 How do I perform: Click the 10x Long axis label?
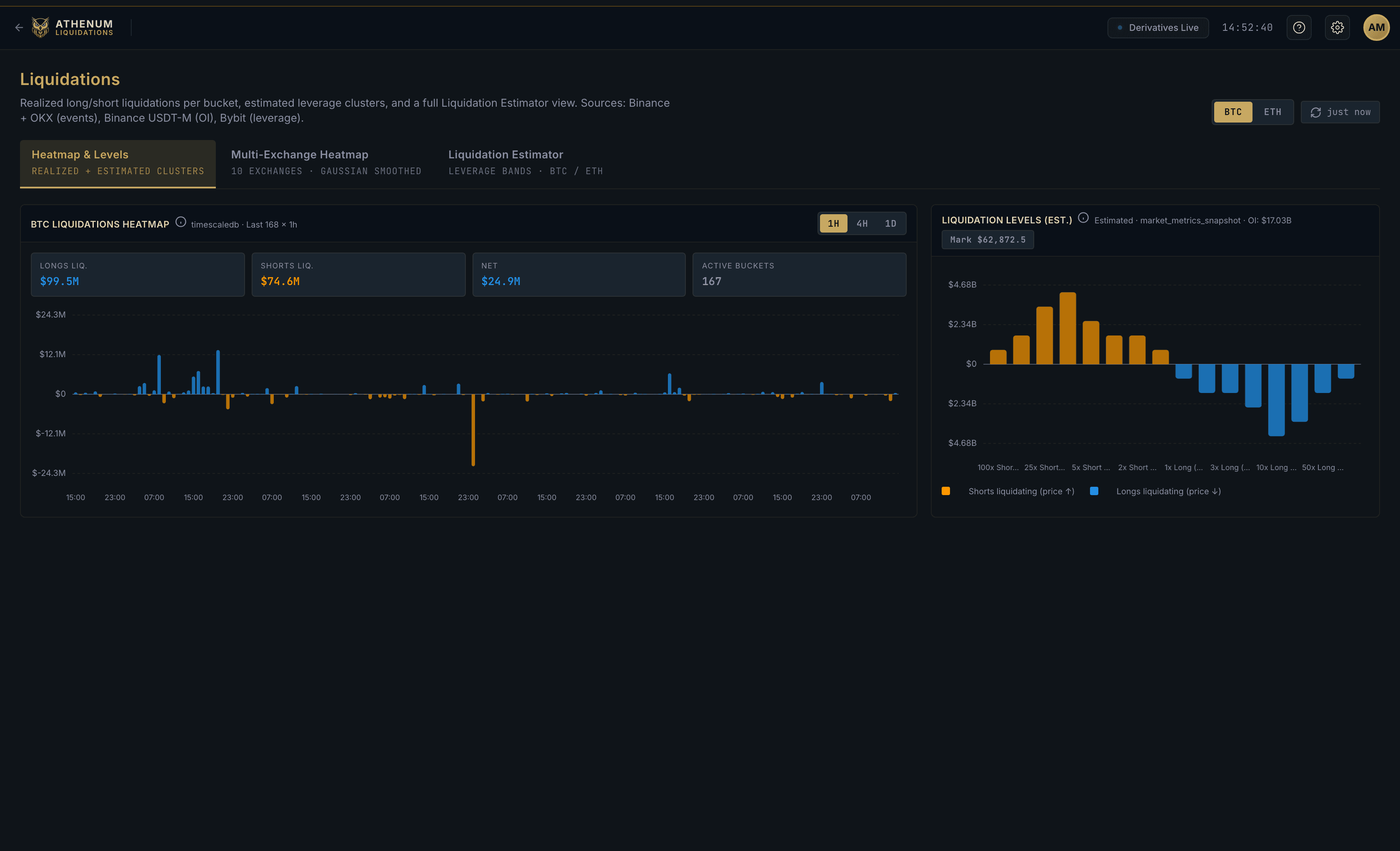[1276, 468]
